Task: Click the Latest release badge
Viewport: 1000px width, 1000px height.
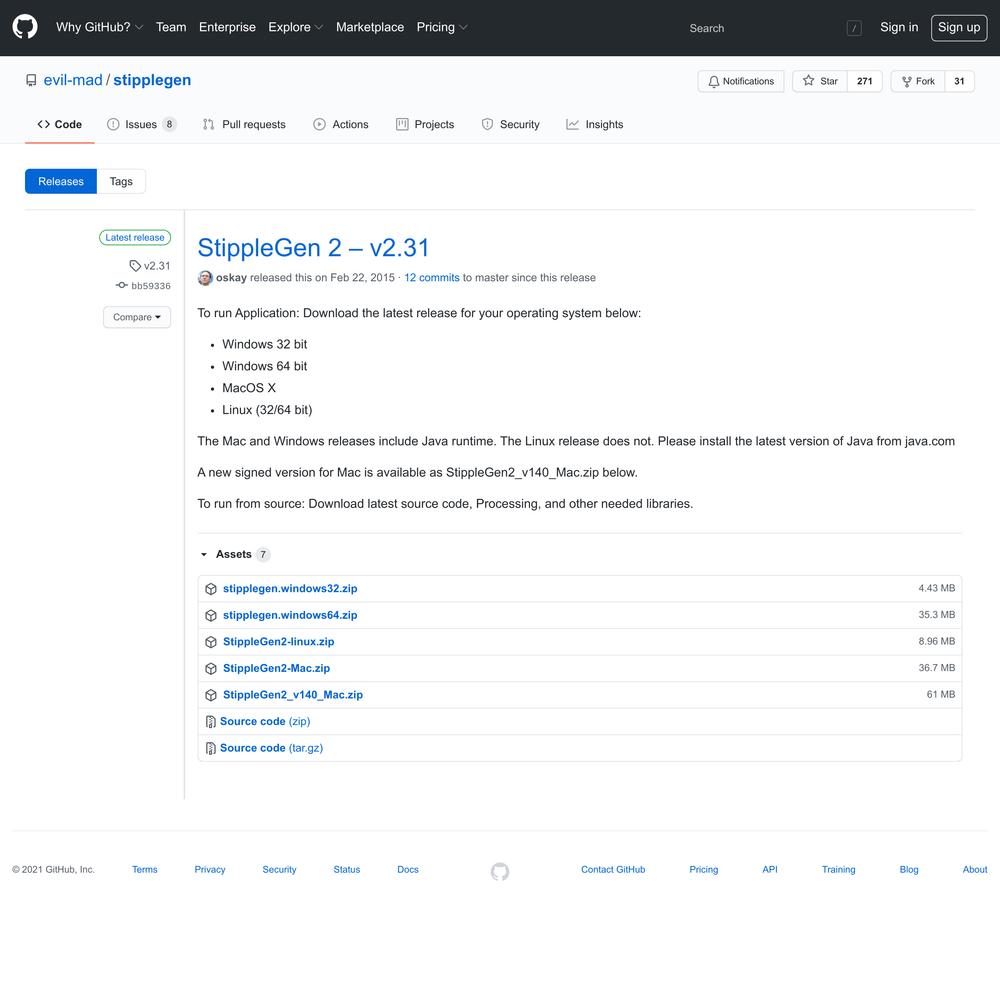Action: point(135,237)
